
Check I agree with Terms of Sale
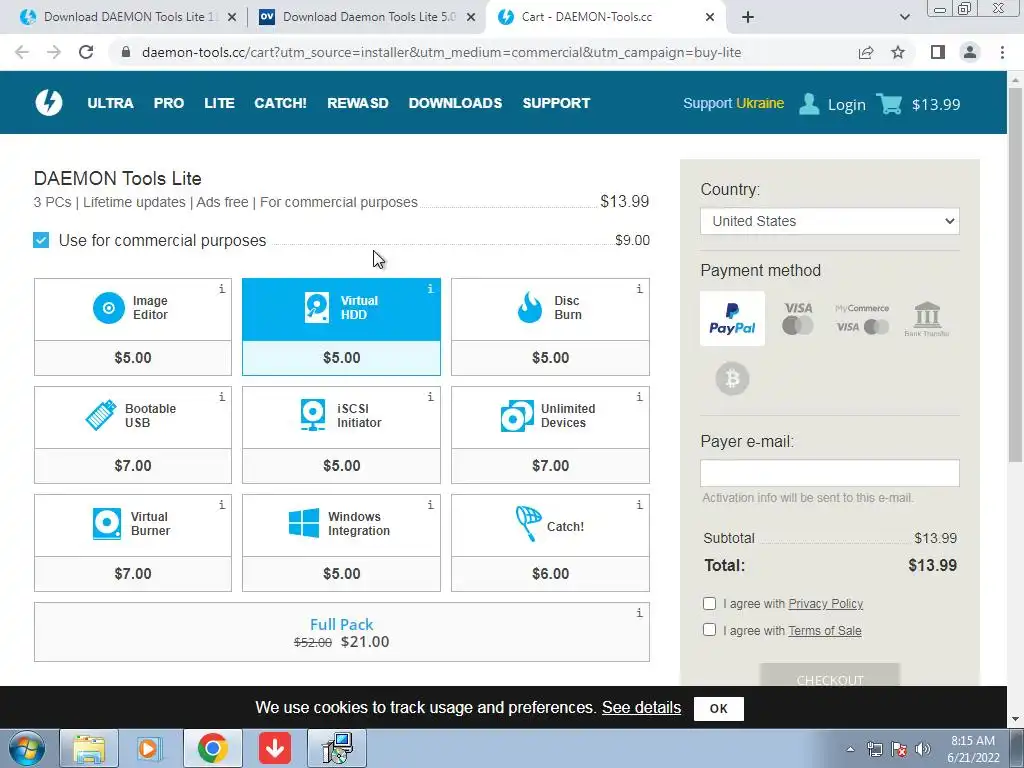point(709,630)
